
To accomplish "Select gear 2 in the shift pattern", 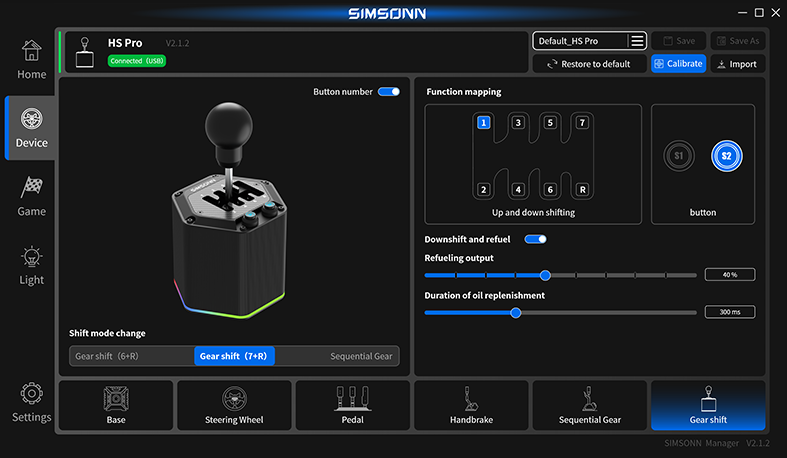I will tap(483, 190).
